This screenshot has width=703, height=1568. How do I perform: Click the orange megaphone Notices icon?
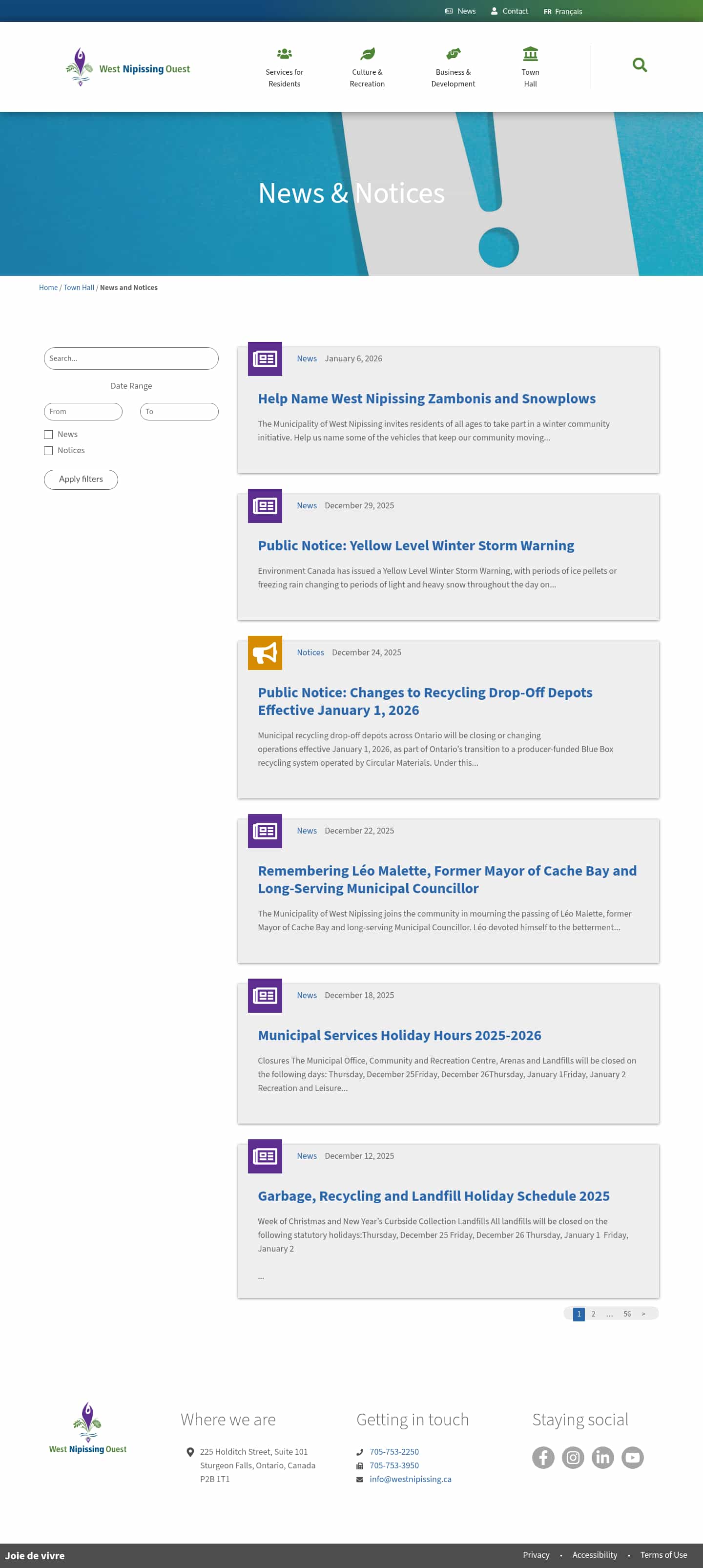click(265, 653)
